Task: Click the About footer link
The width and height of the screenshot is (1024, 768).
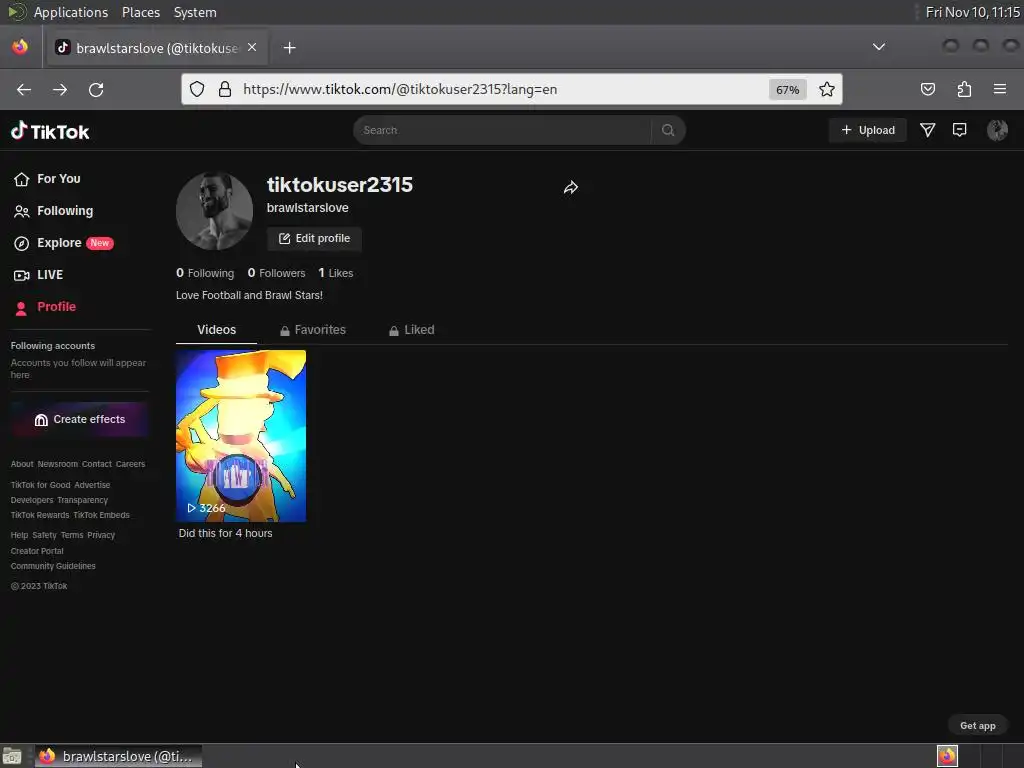Action: tap(22, 464)
